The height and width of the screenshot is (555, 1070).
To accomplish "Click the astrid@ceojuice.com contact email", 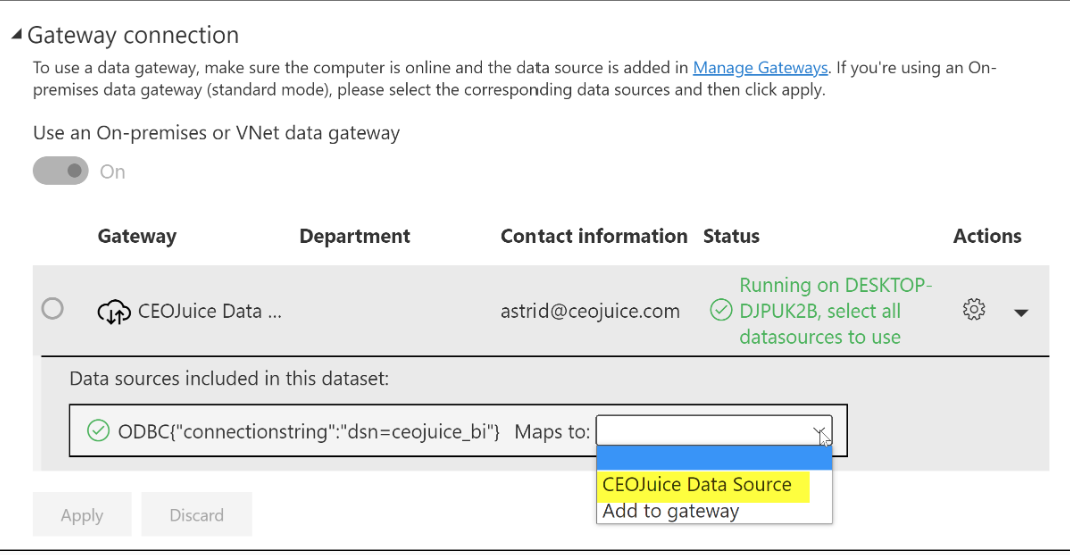I will 590,311.
